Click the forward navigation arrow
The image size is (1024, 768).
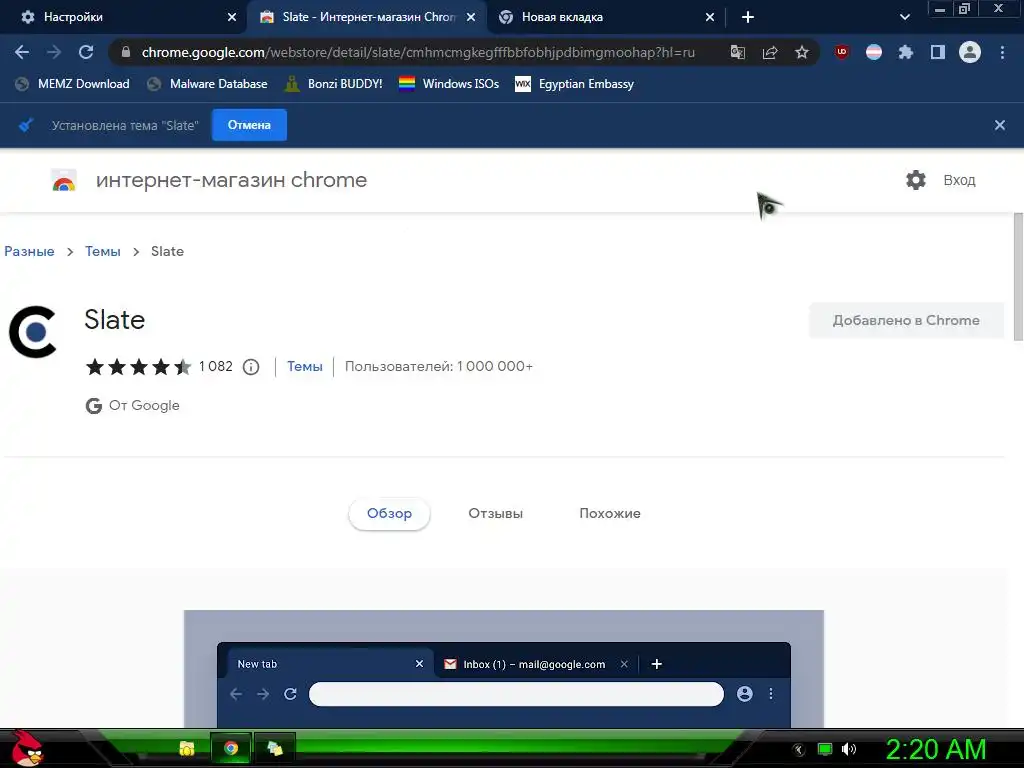tap(54, 52)
